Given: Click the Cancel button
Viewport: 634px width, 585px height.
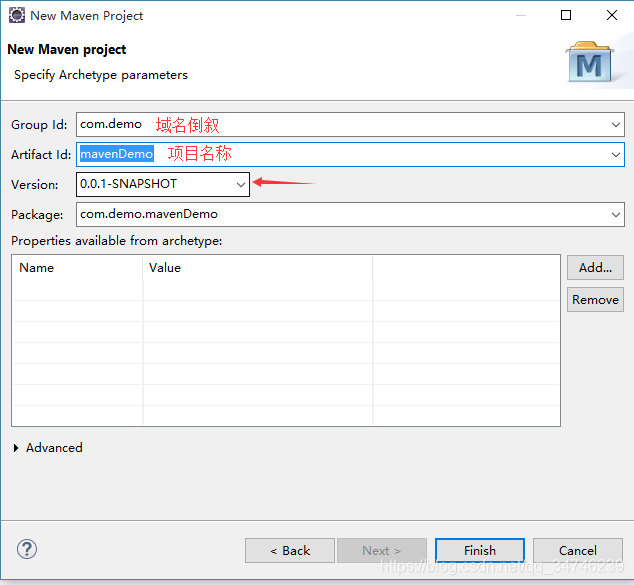Looking at the screenshot, I should point(577,550).
